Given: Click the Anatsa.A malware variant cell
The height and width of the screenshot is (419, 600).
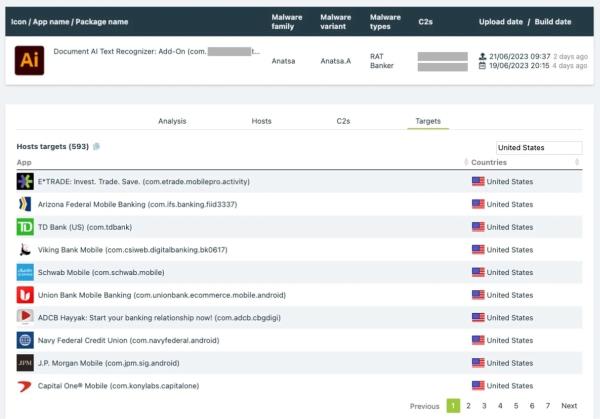Looking at the screenshot, I should pyautogui.click(x=336, y=61).
